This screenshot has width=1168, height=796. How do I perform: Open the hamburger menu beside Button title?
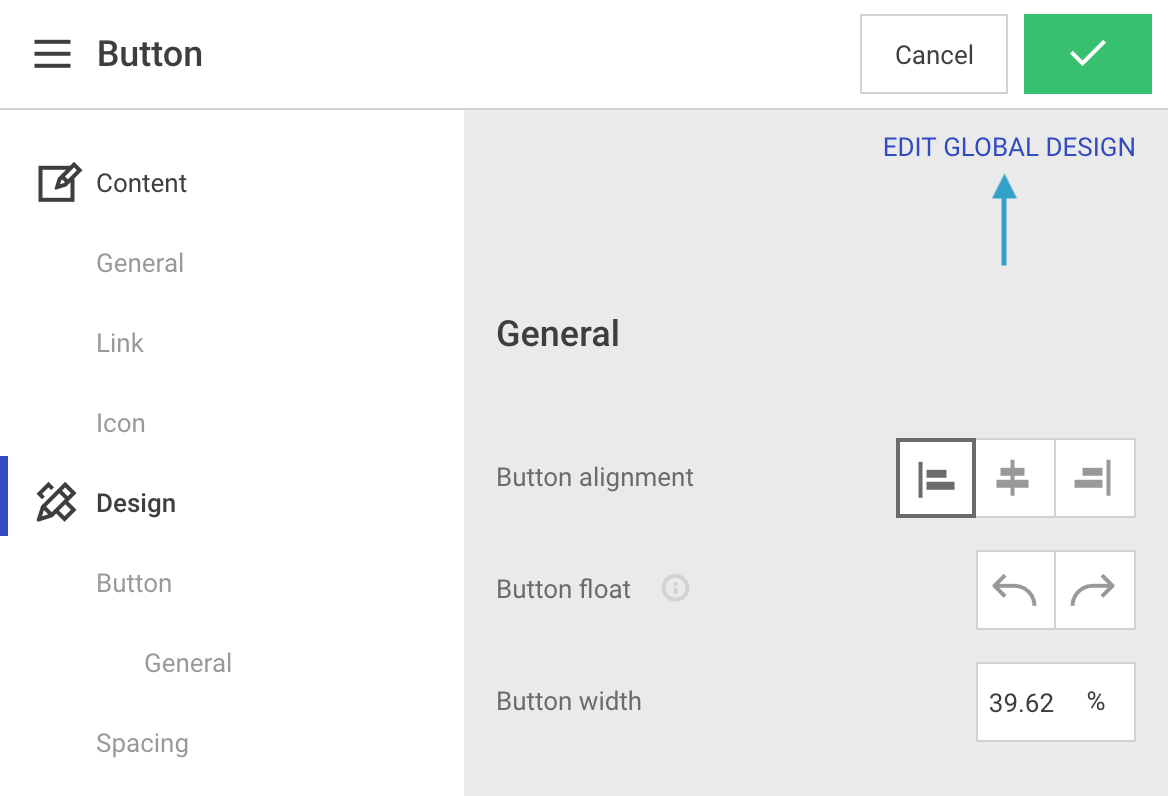click(x=52, y=54)
